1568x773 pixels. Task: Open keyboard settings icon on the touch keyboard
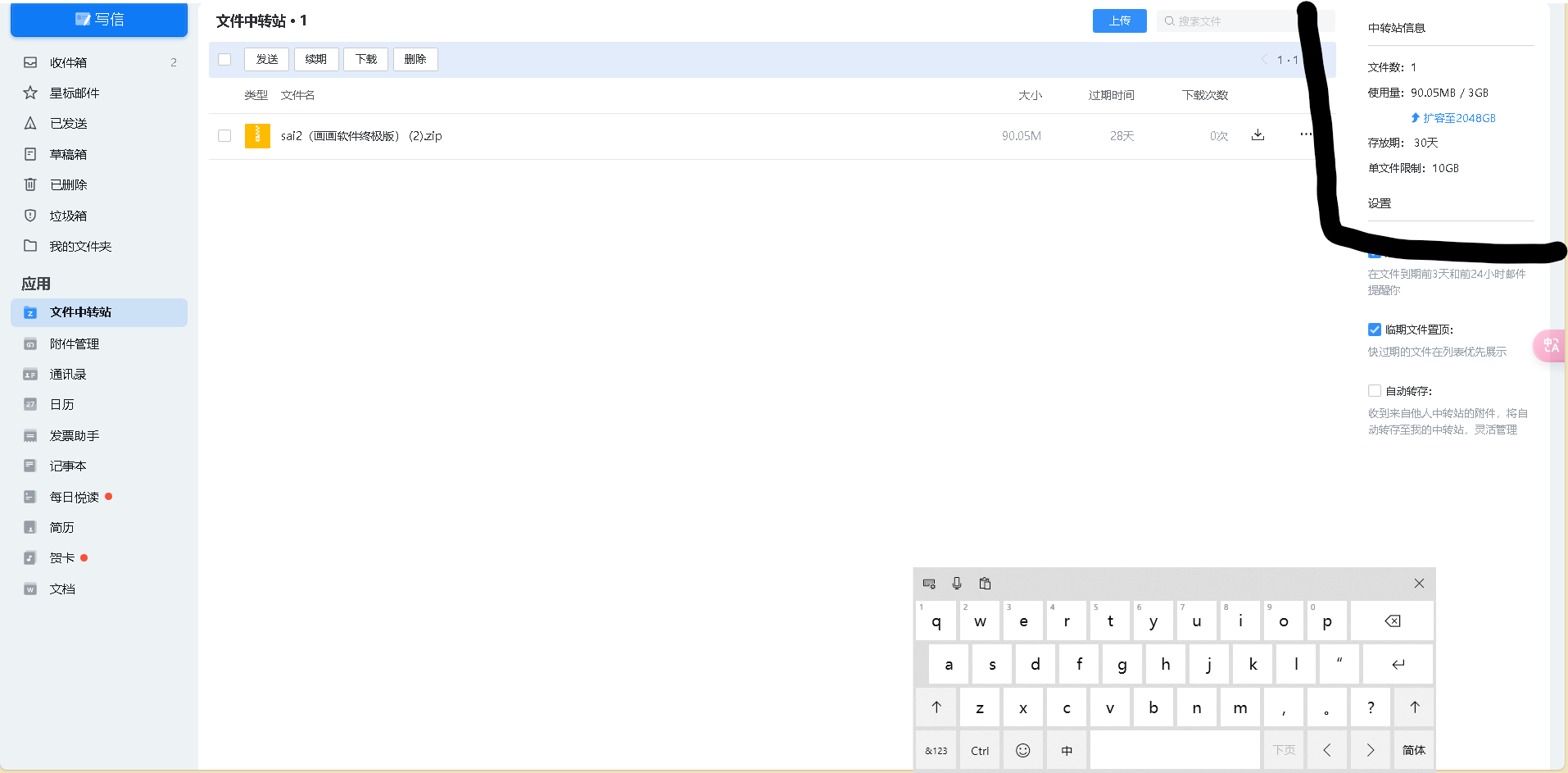pyautogui.click(x=929, y=584)
